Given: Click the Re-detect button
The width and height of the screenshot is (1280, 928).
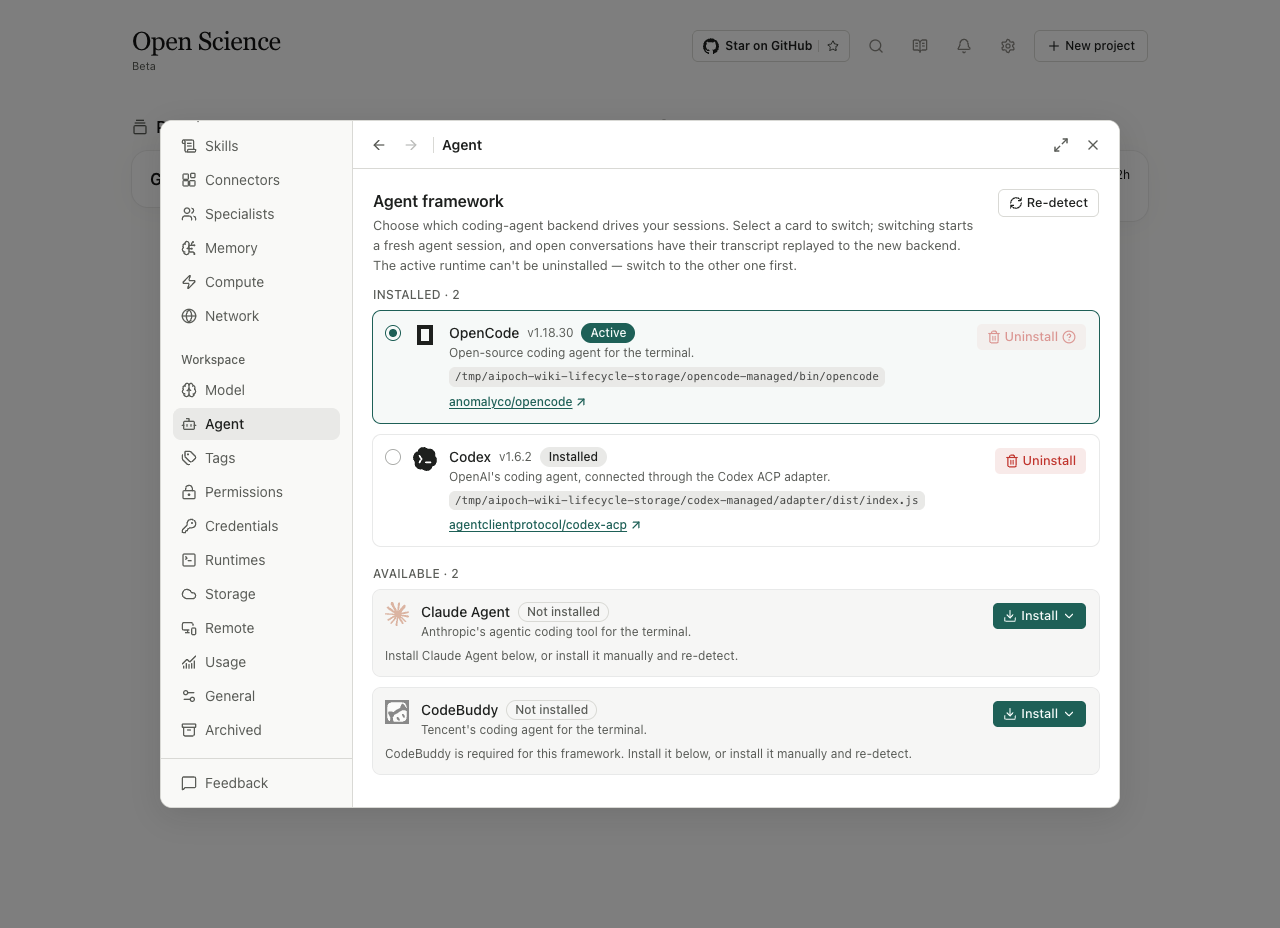Looking at the screenshot, I should [x=1048, y=203].
